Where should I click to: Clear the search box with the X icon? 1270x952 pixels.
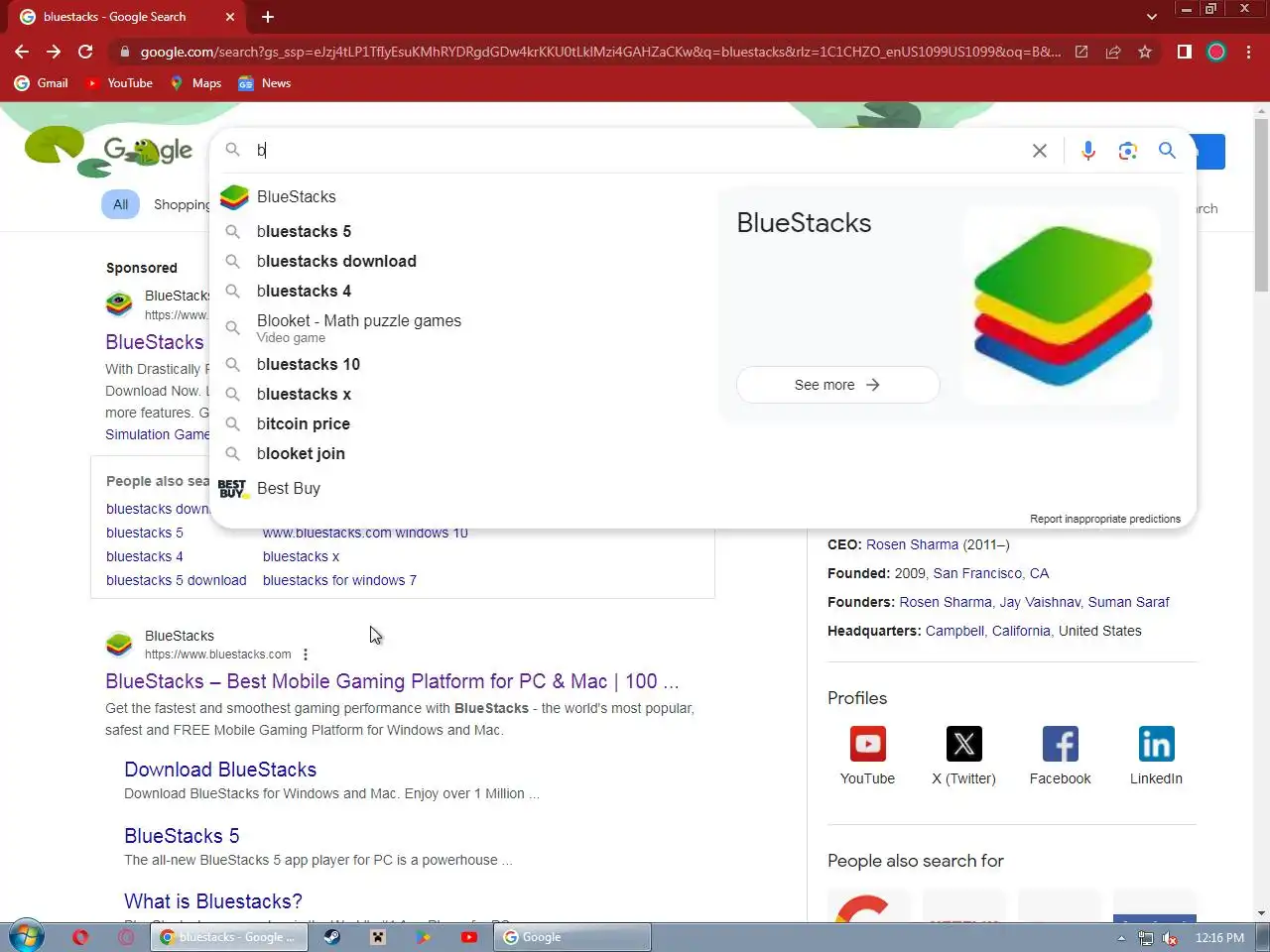pyautogui.click(x=1039, y=151)
